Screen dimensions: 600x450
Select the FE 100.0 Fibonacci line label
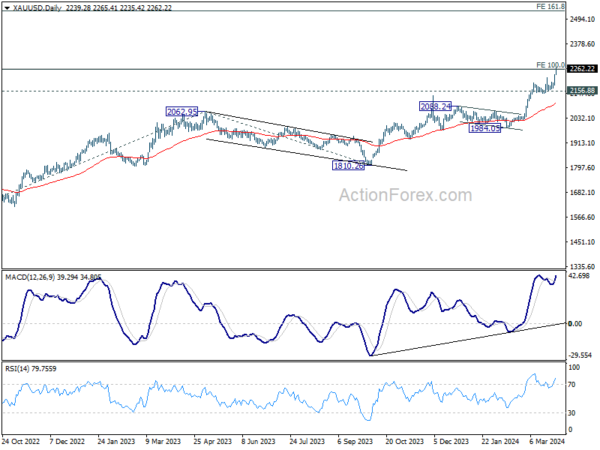click(550, 65)
